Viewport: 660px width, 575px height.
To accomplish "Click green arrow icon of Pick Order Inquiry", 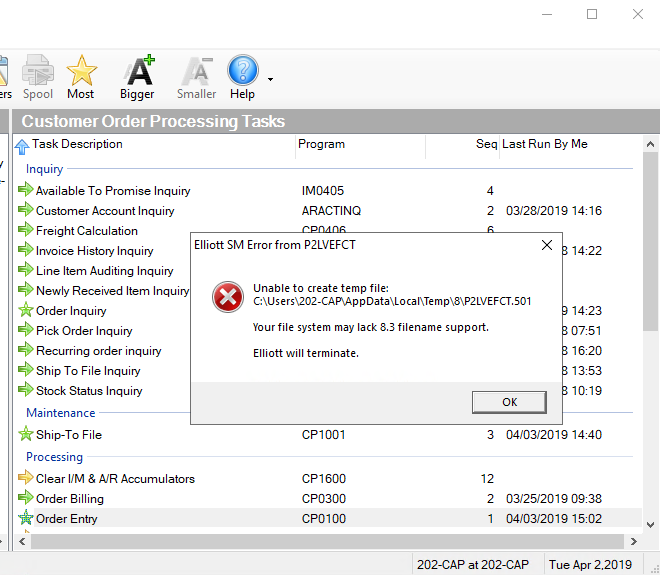I will coord(26,329).
